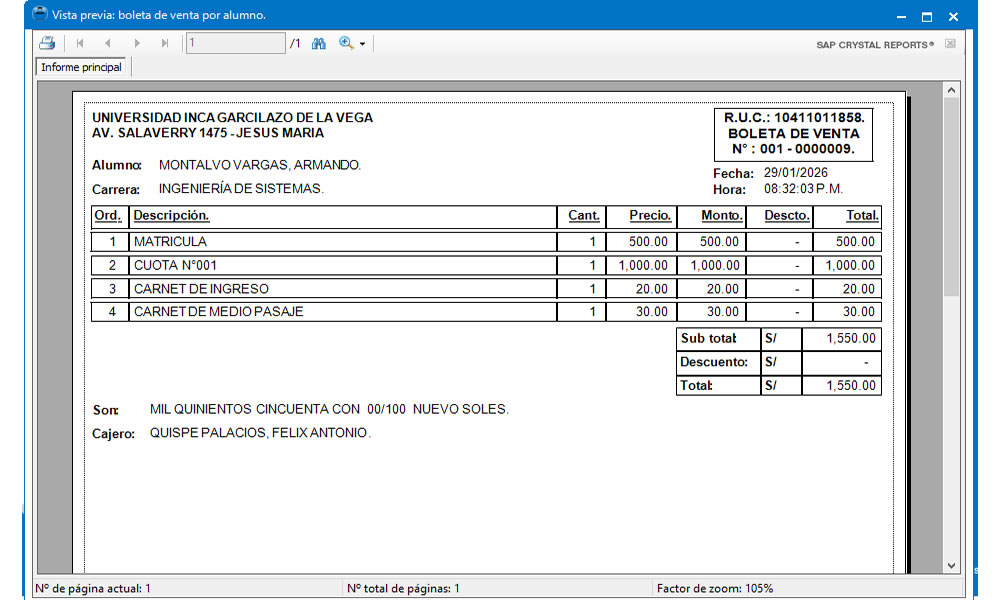Click cashier name QUISPE PALACIOS, FELIX ANTONIO

[x=260, y=433]
